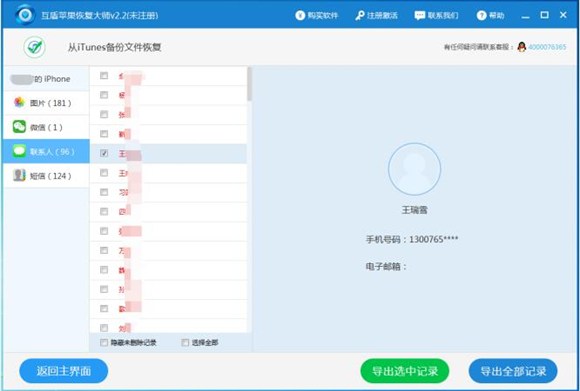Click the 手机号码：1300765**** line
The width and height of the screenshot is (580, 391).
412,239
